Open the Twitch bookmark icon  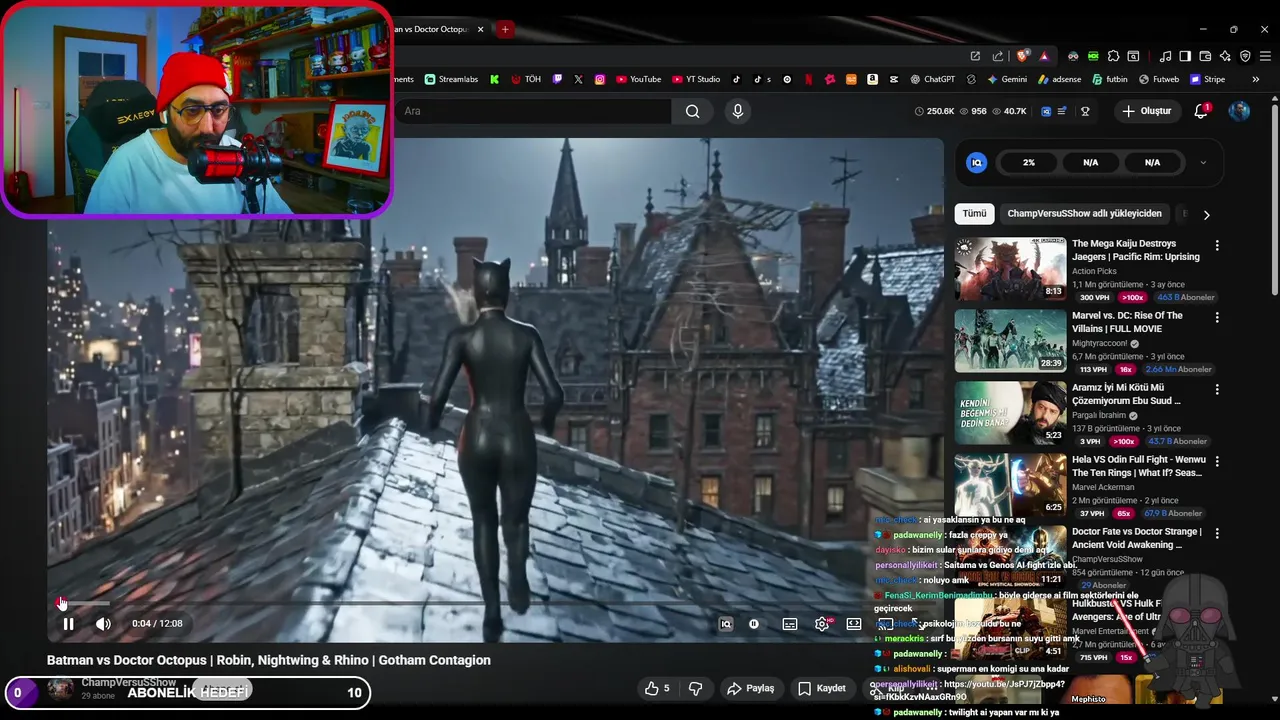pos(557,79)
